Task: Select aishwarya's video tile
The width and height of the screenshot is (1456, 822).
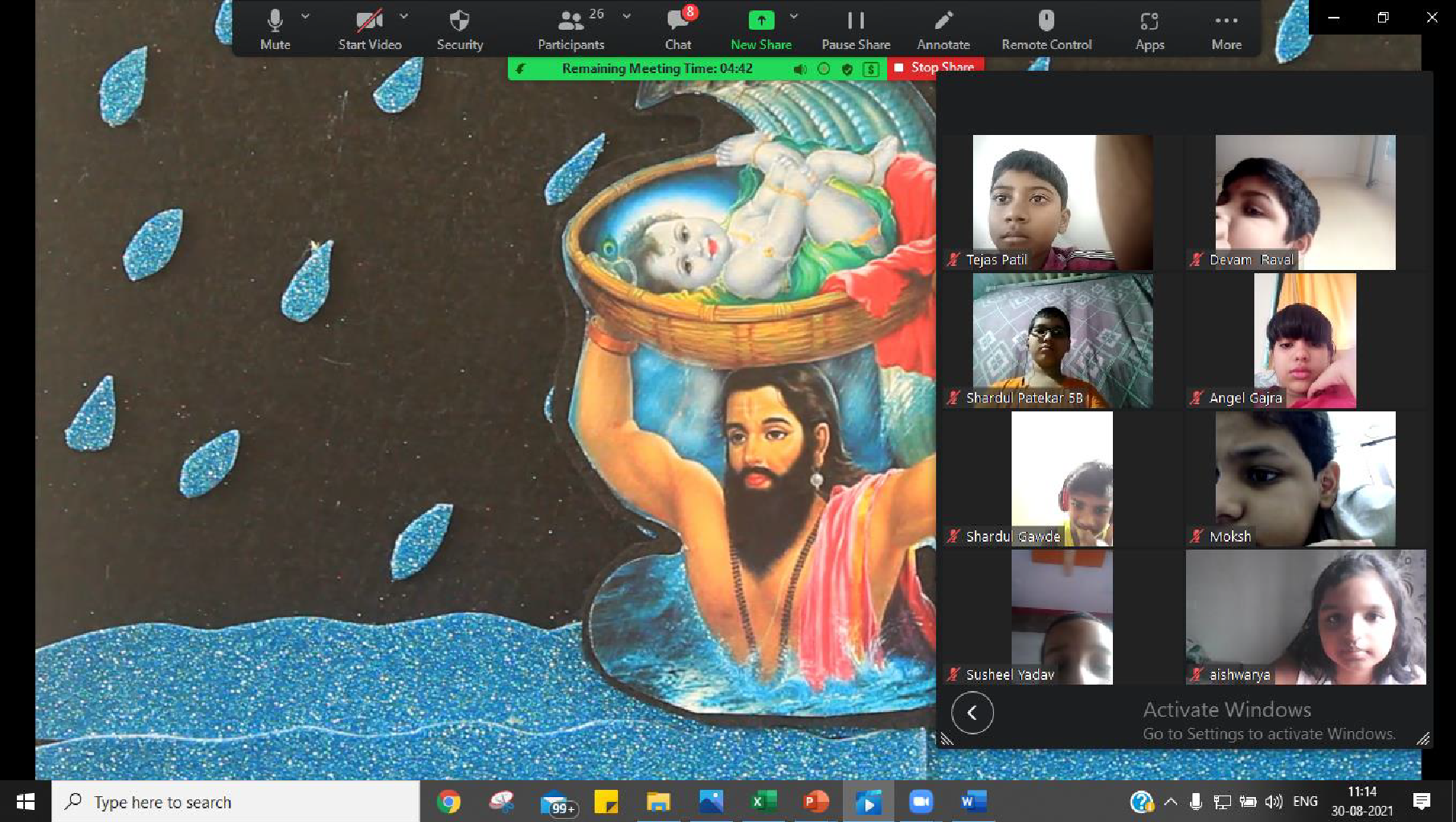Action: click(1306, 617)
